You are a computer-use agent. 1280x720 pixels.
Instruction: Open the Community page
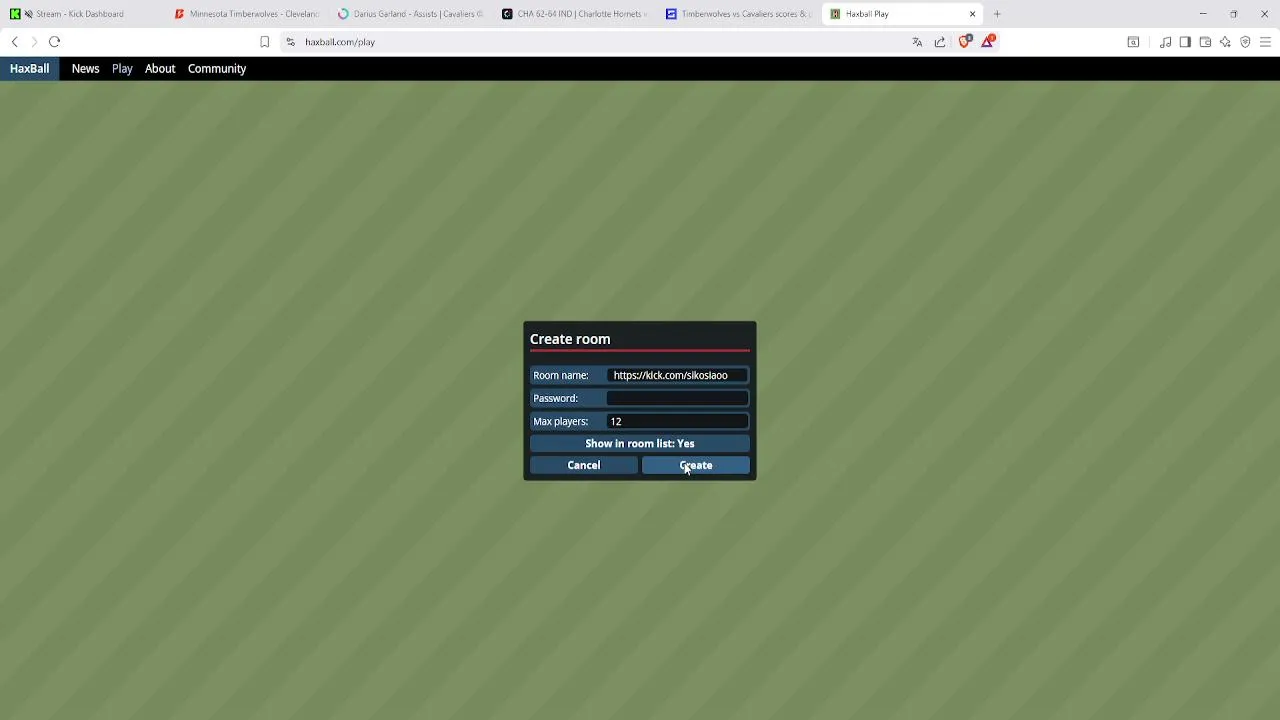point(217,69)
